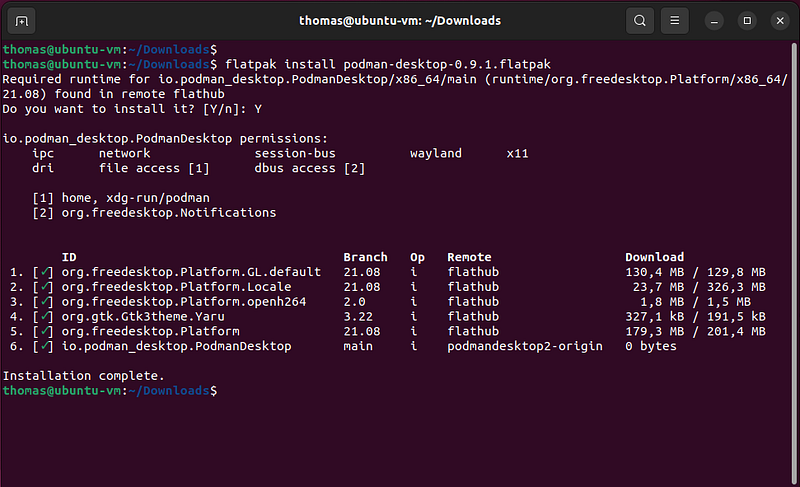Click the Branch column header

click(365, 258)
